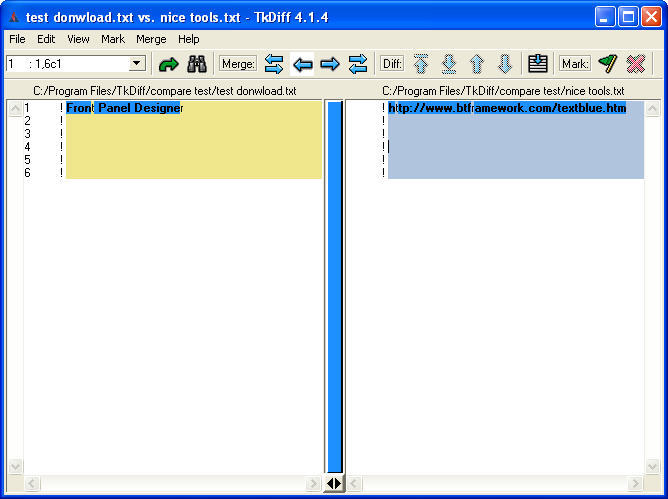Click right pane vertical scroll up arrow
The height and width of the screenshot is (499, 668).
tap(652, 109)
